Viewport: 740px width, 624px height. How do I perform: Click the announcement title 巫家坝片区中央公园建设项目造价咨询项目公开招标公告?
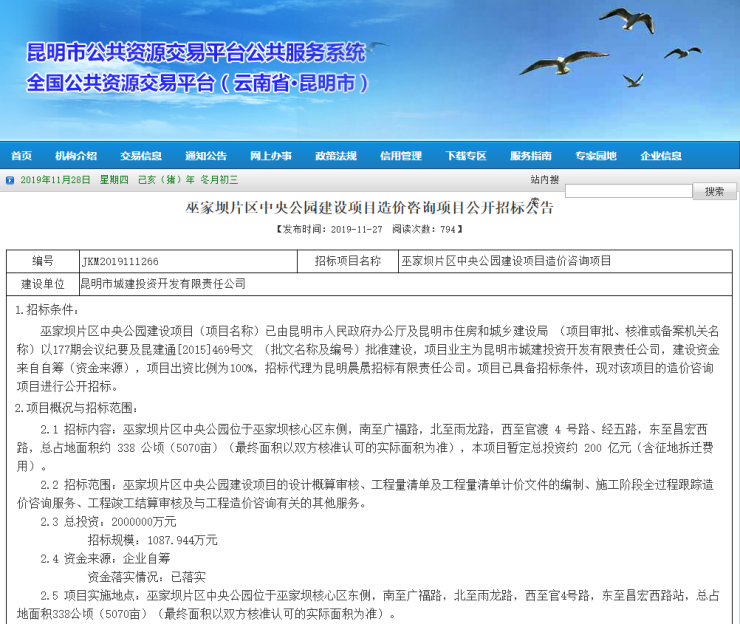click(x=370, y=208)
